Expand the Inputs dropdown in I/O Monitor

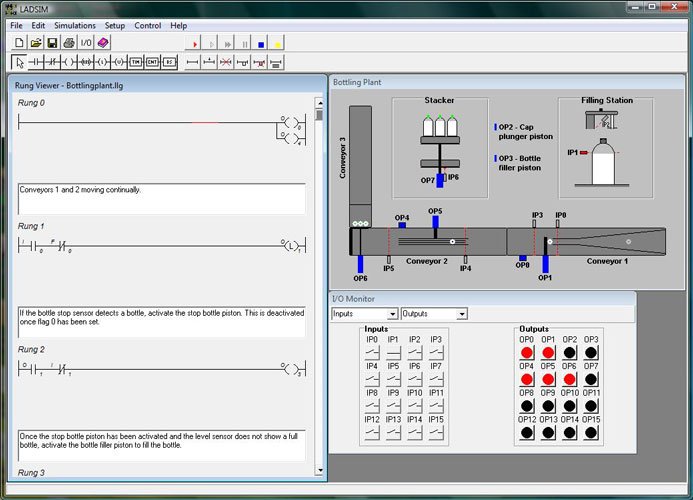click(392, 314)
